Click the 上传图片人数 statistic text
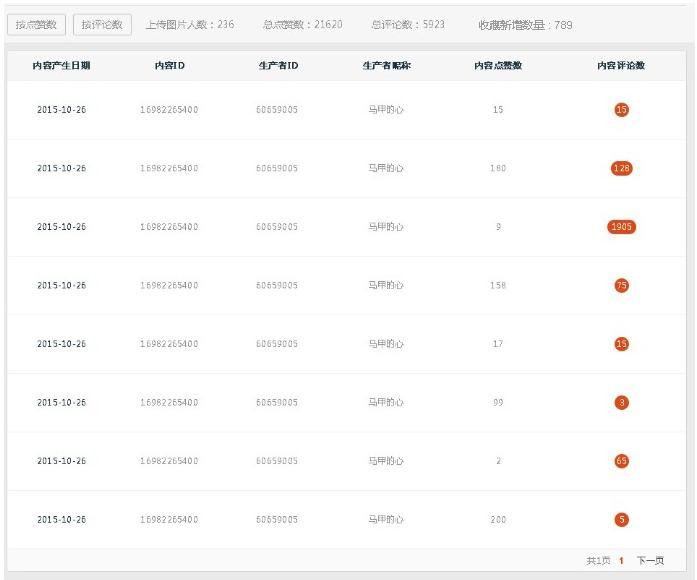697x580 pixels. point(189,24)
